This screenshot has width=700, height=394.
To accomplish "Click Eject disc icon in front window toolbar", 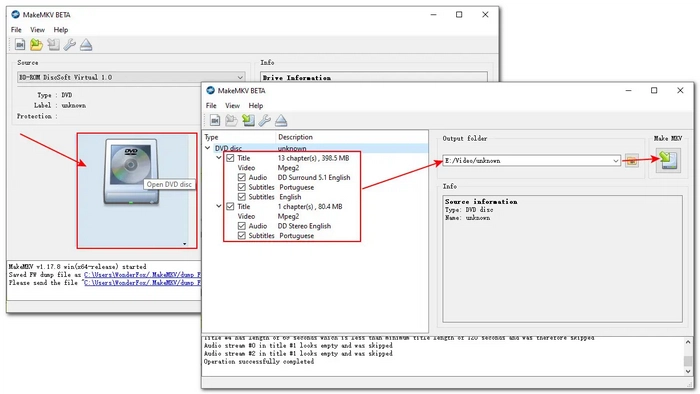I will pyautogui.click(x=281, y=120).
